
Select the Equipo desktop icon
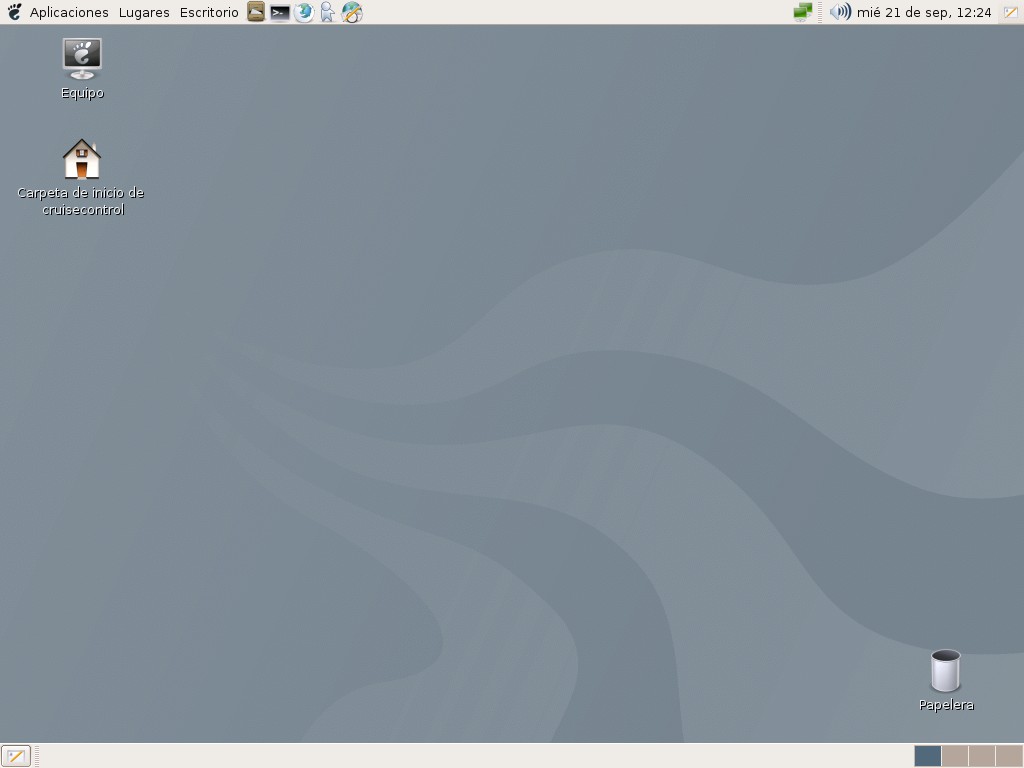click(x=82, y=69)
